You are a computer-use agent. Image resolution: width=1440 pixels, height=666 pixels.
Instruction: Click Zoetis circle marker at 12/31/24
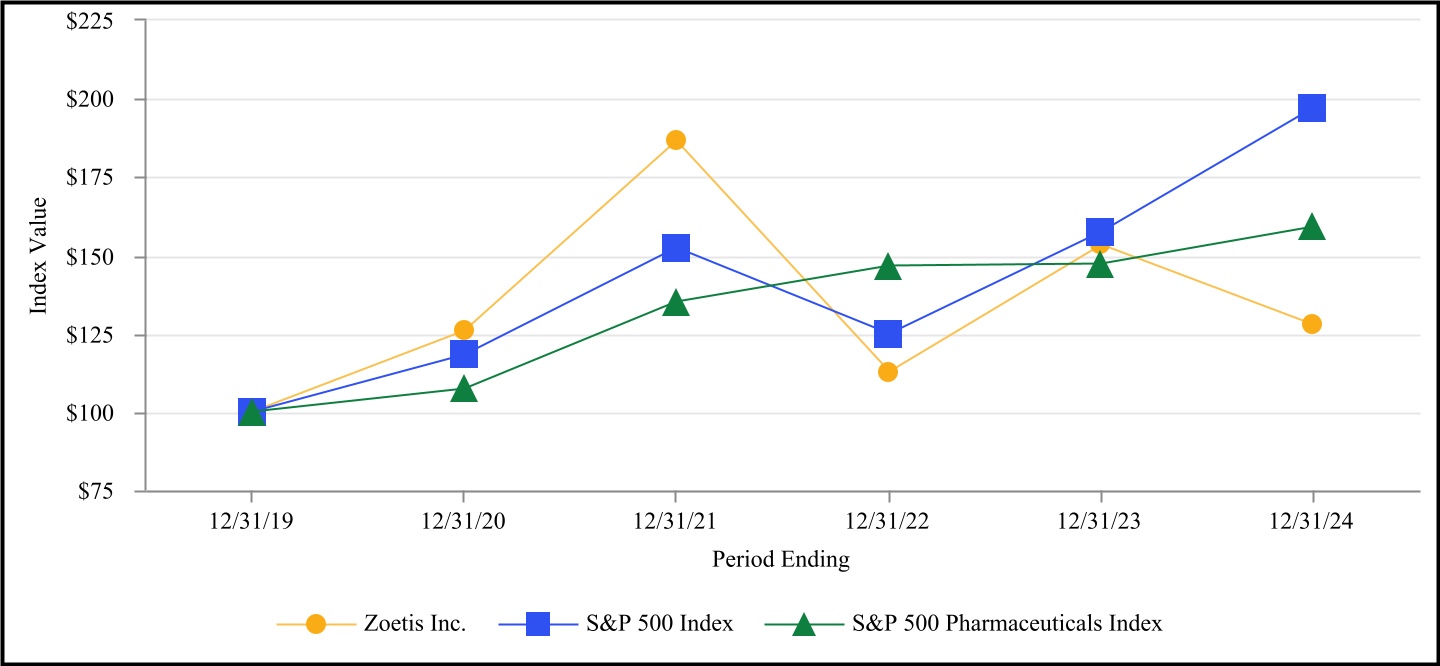[x=1312, y=324]
